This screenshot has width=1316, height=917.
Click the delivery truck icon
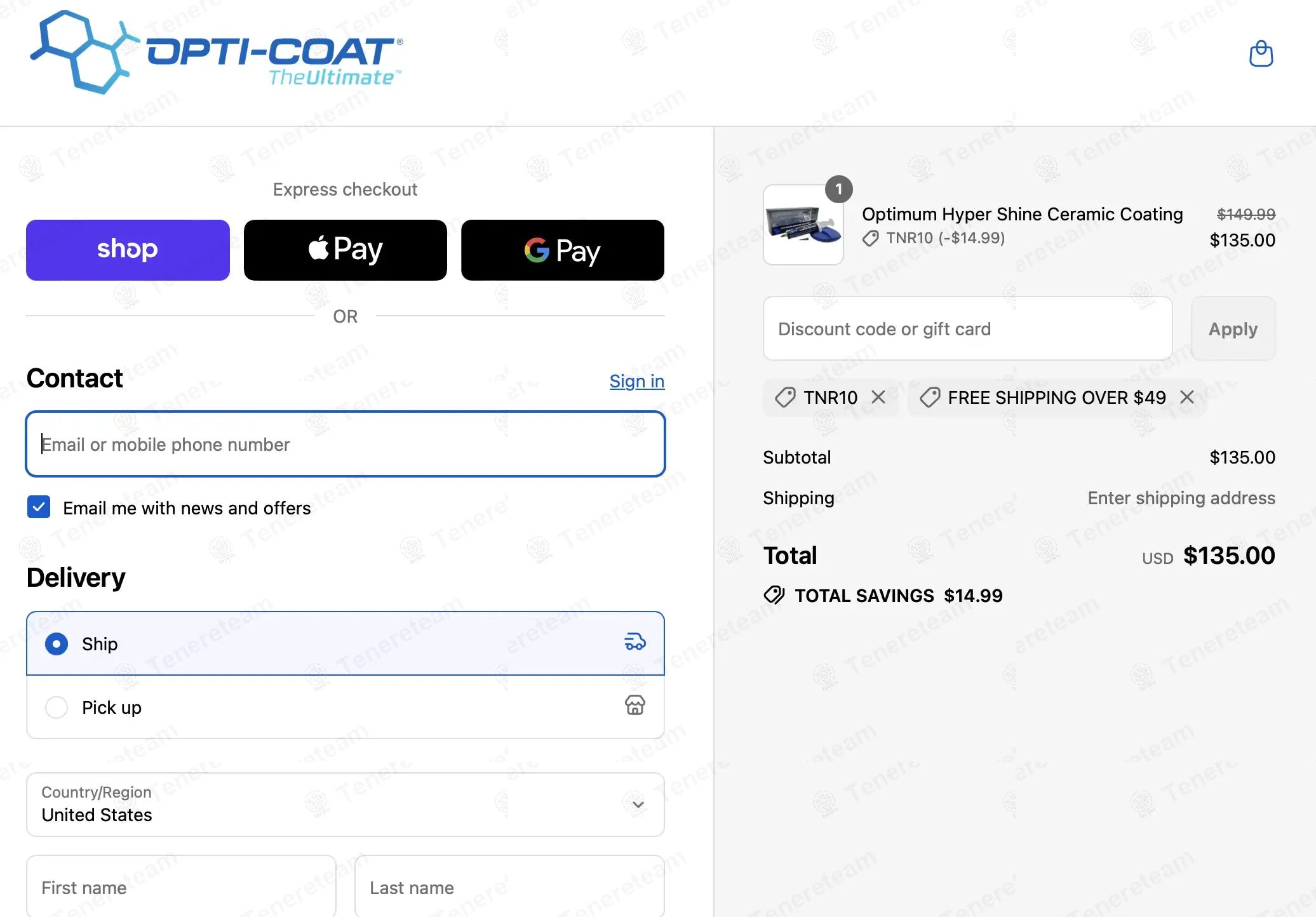coord(635,642)
